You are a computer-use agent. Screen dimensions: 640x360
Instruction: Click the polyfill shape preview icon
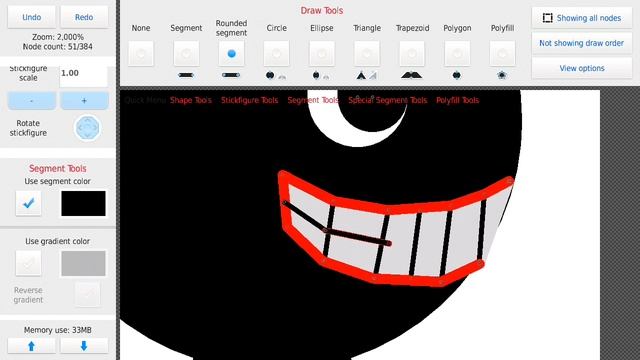click(x=502, y=75)
